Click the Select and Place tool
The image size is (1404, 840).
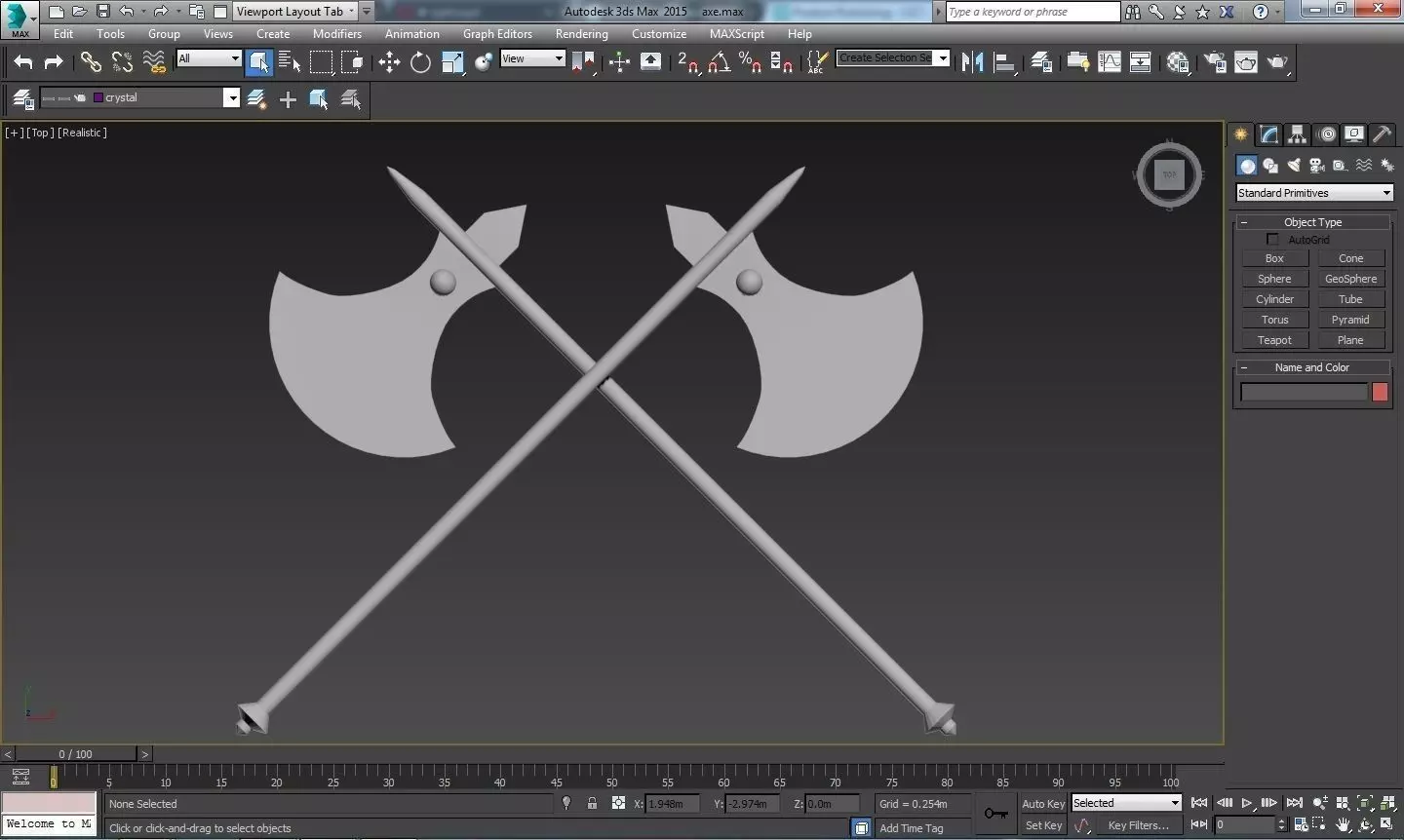484,62
